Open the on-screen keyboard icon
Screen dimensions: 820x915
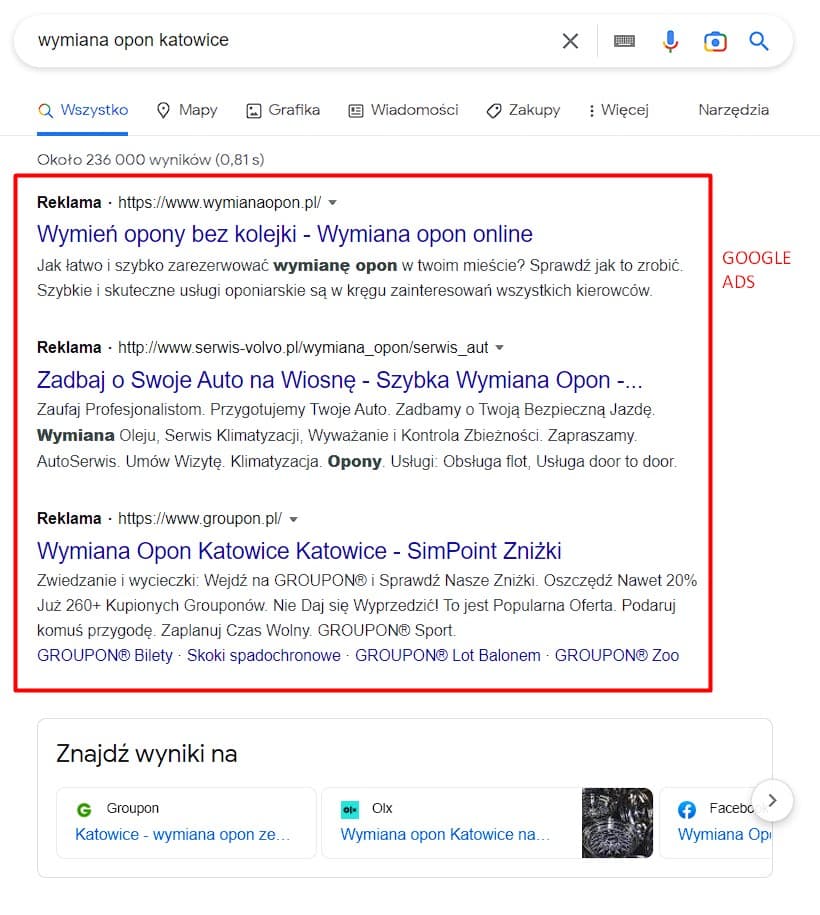click(x=624, y=41)
